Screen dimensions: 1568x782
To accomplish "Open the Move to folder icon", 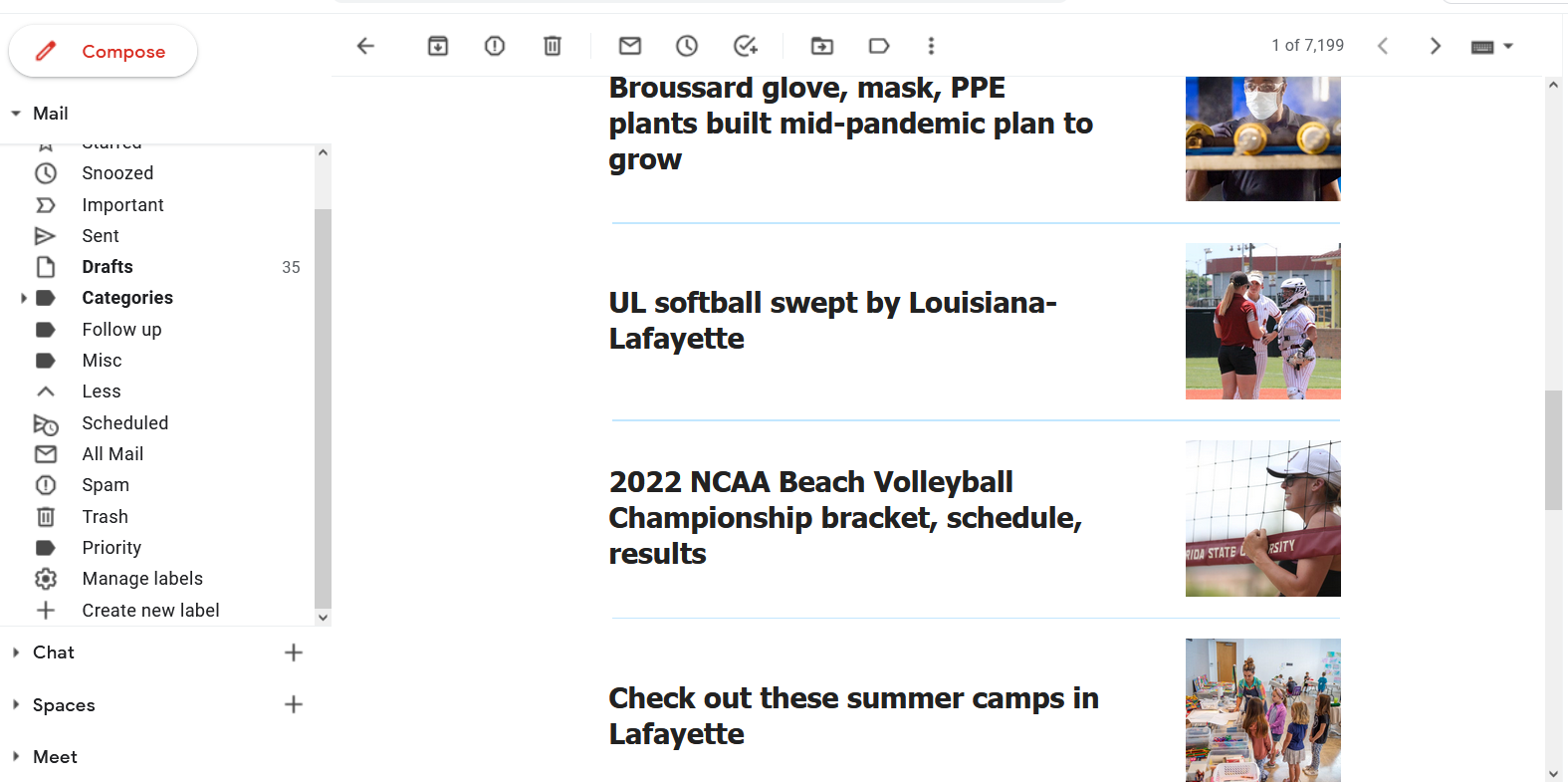I will point(822,46).
